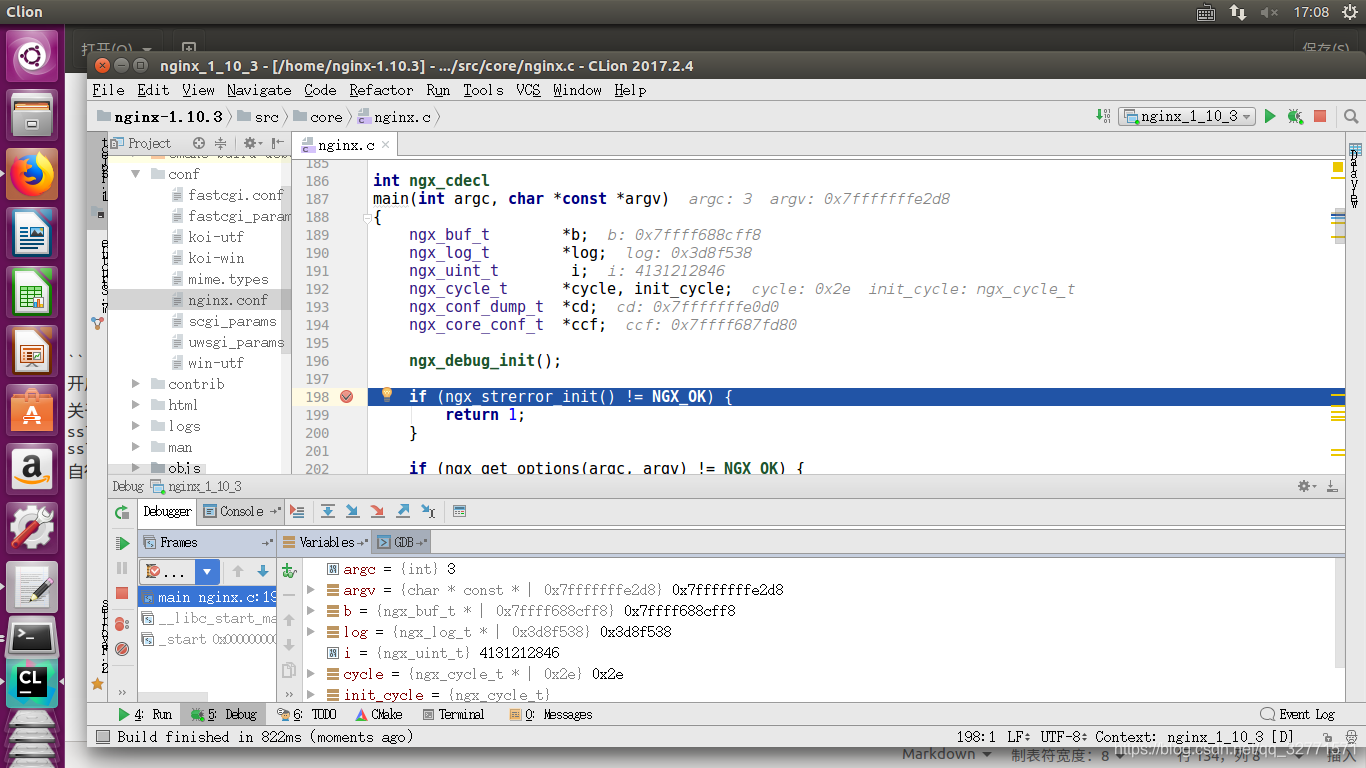Click the Evaluate Expression icon
The width and height of the screenshot is (1366, 768).
459,511
